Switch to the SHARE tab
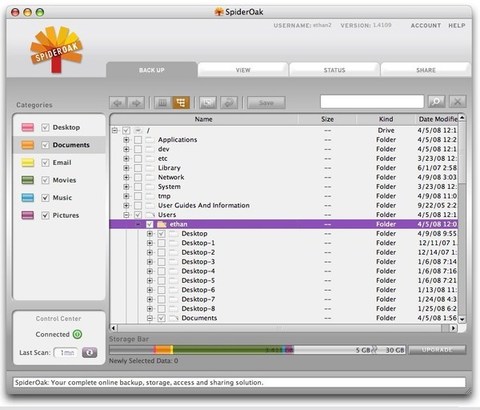The image size is (480, 410). [426, 70]
